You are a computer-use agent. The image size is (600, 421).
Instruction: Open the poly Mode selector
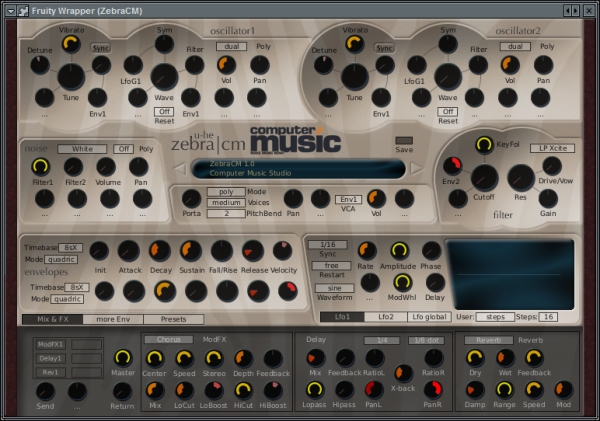(226, 192)
